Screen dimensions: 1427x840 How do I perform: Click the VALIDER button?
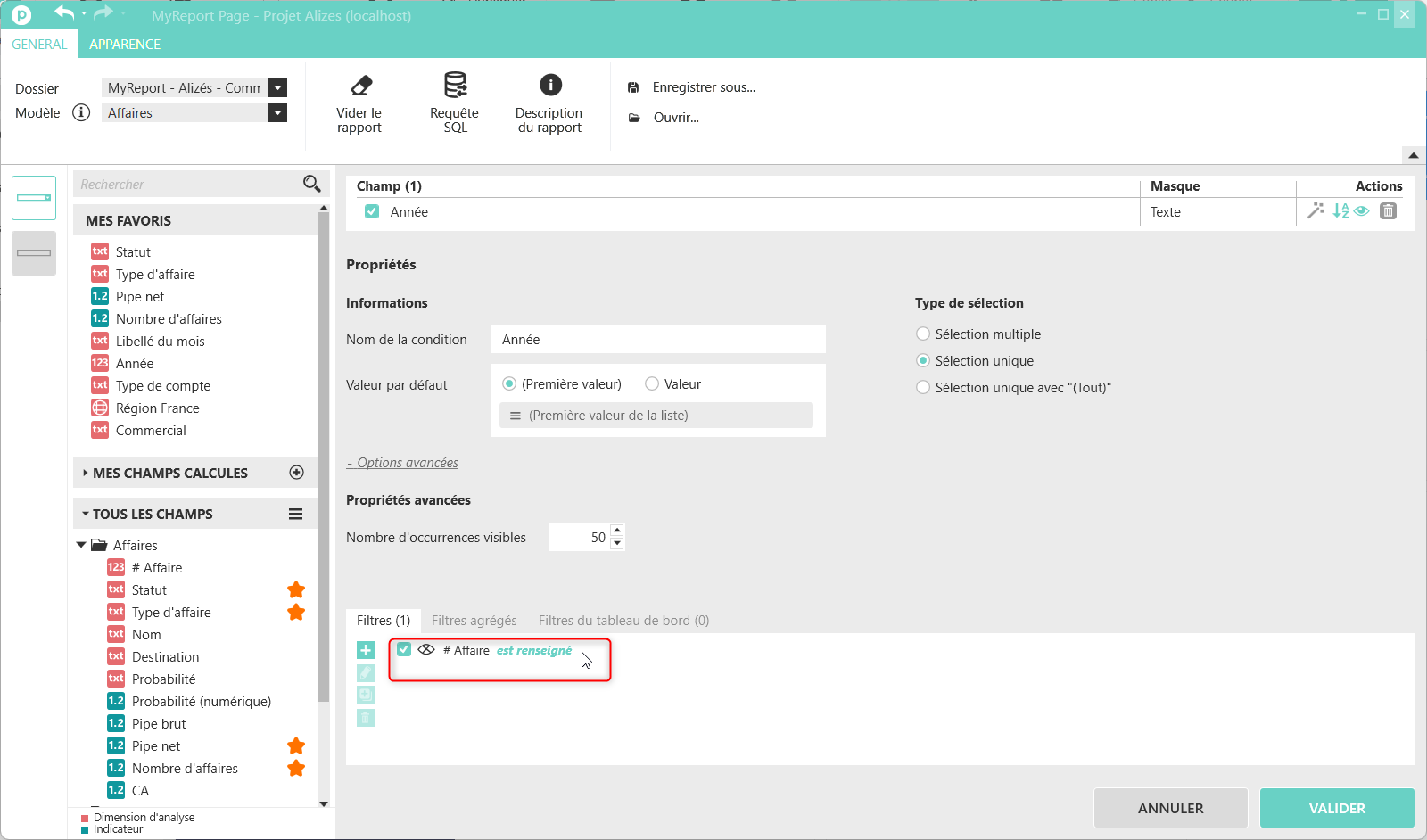[1337, 808]
